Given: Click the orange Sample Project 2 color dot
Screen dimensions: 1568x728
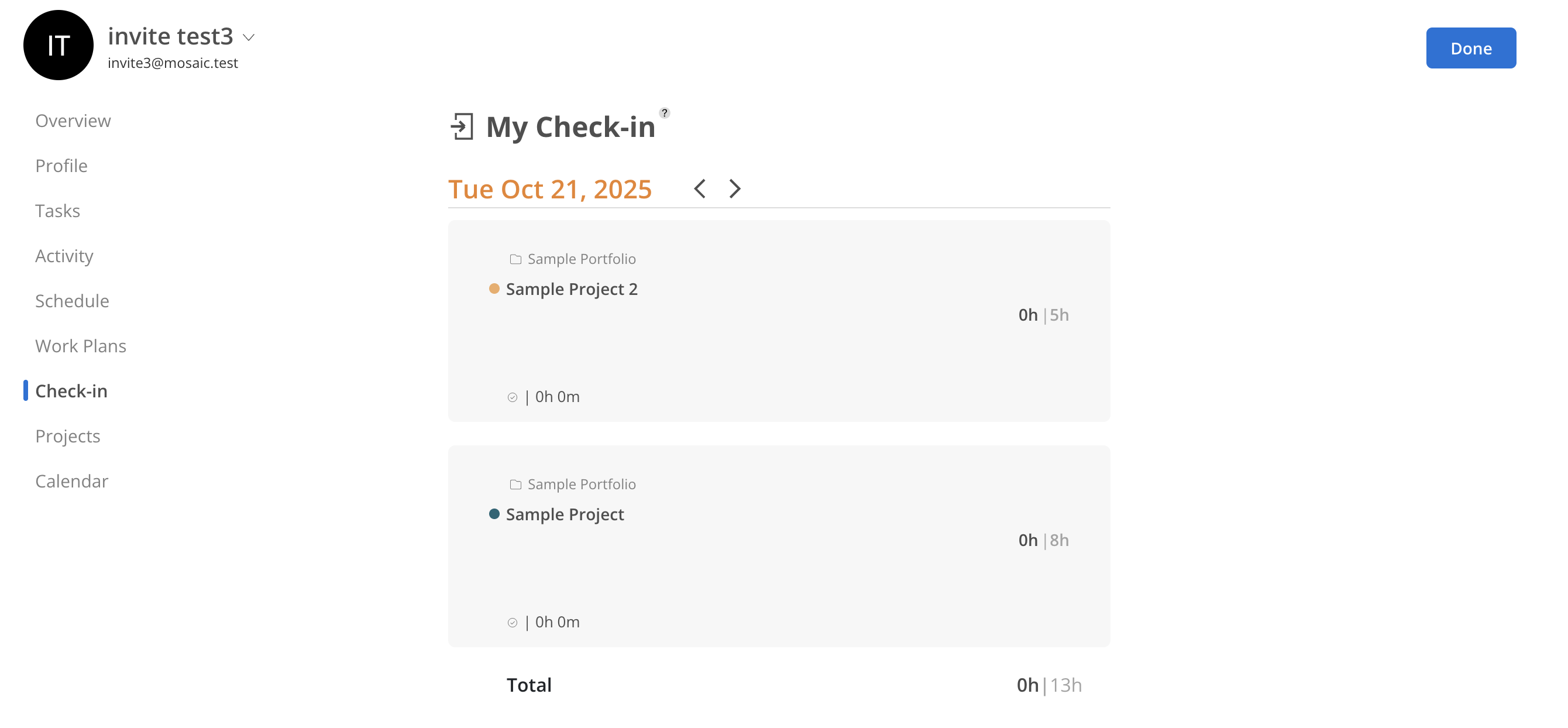Looking at the screenshot, I should [494, 289].
